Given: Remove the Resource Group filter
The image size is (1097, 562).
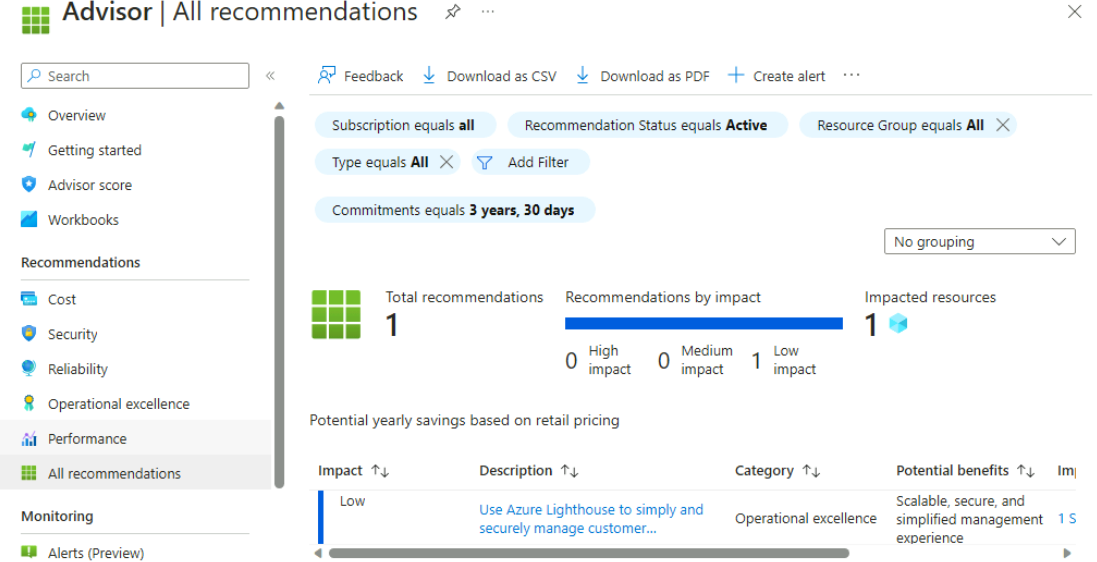Looking at the screenshot, I should [1003, 125].
